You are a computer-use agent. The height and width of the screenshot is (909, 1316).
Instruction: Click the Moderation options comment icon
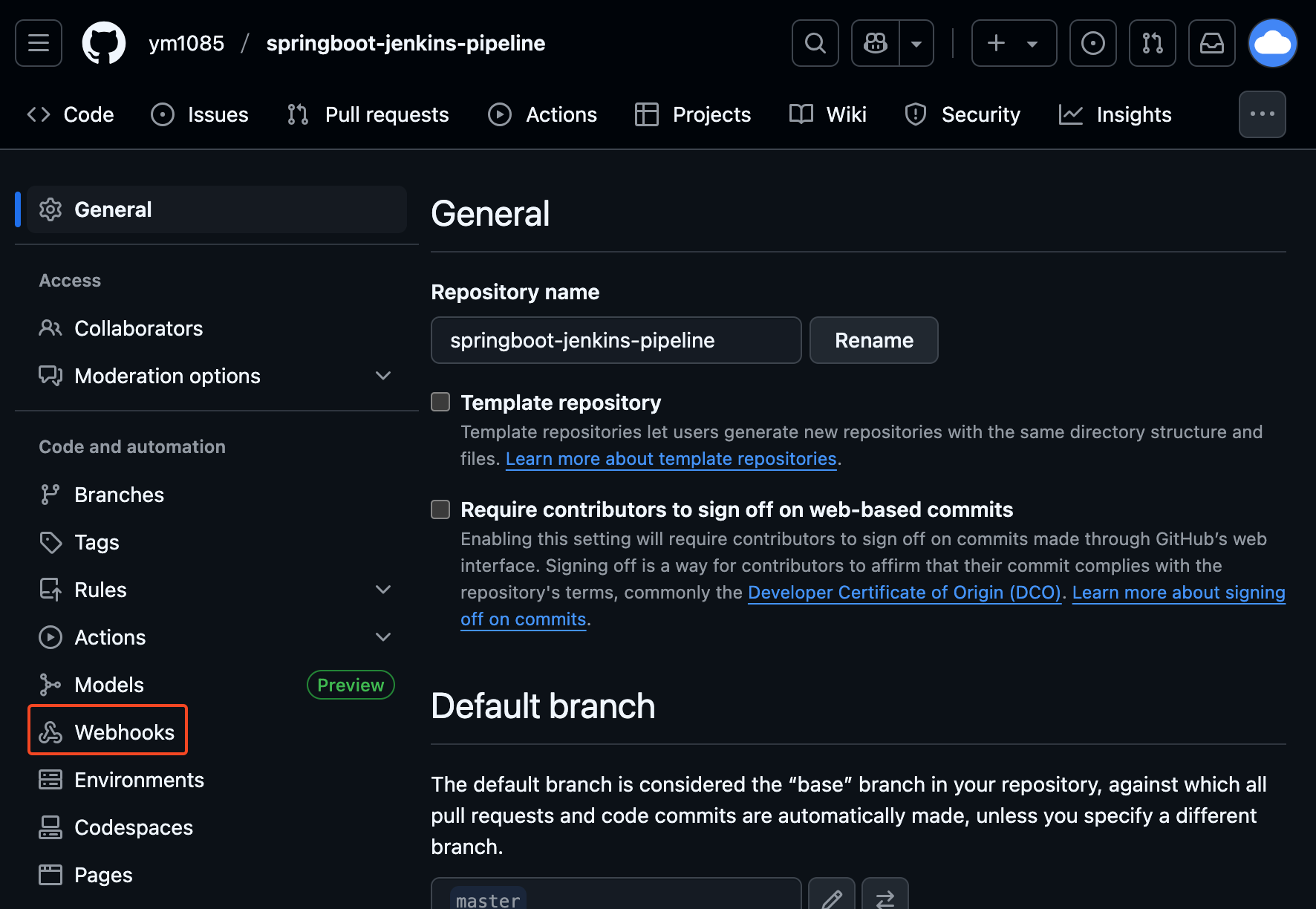(51, 376)
